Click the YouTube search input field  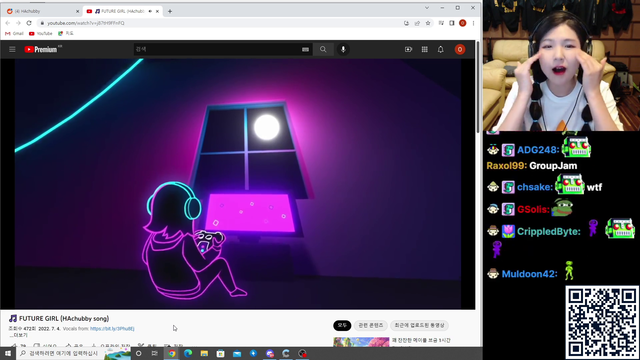coord(217,49)
